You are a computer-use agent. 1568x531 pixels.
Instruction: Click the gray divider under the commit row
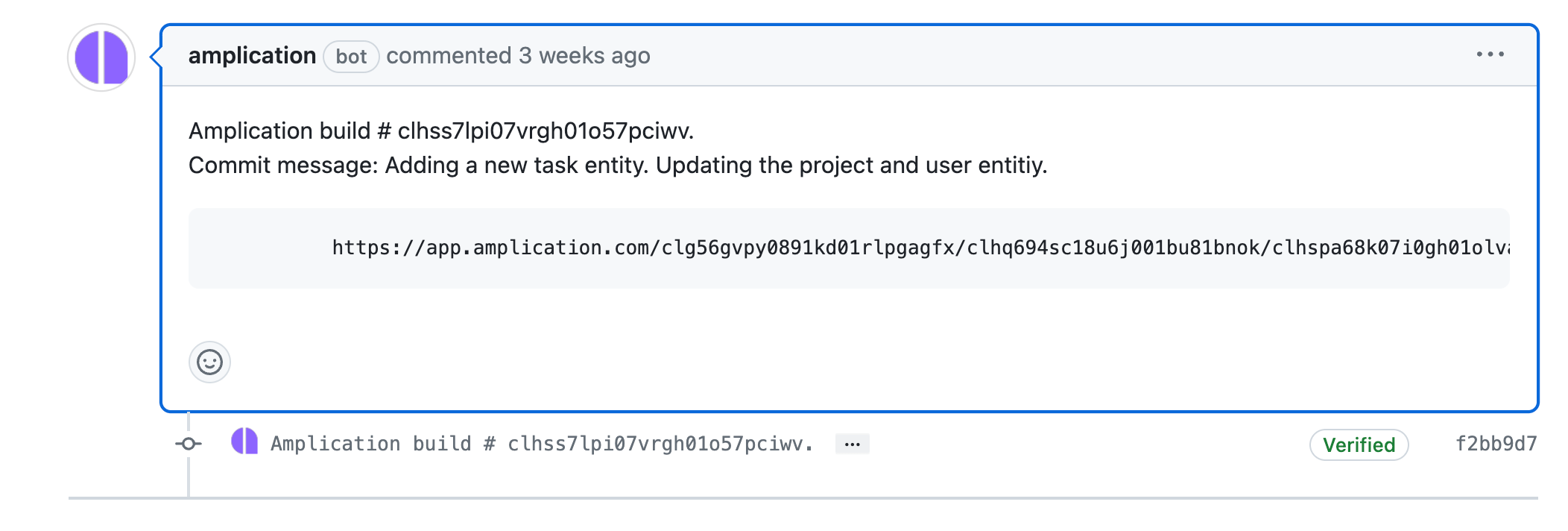(x=820, y=498)
